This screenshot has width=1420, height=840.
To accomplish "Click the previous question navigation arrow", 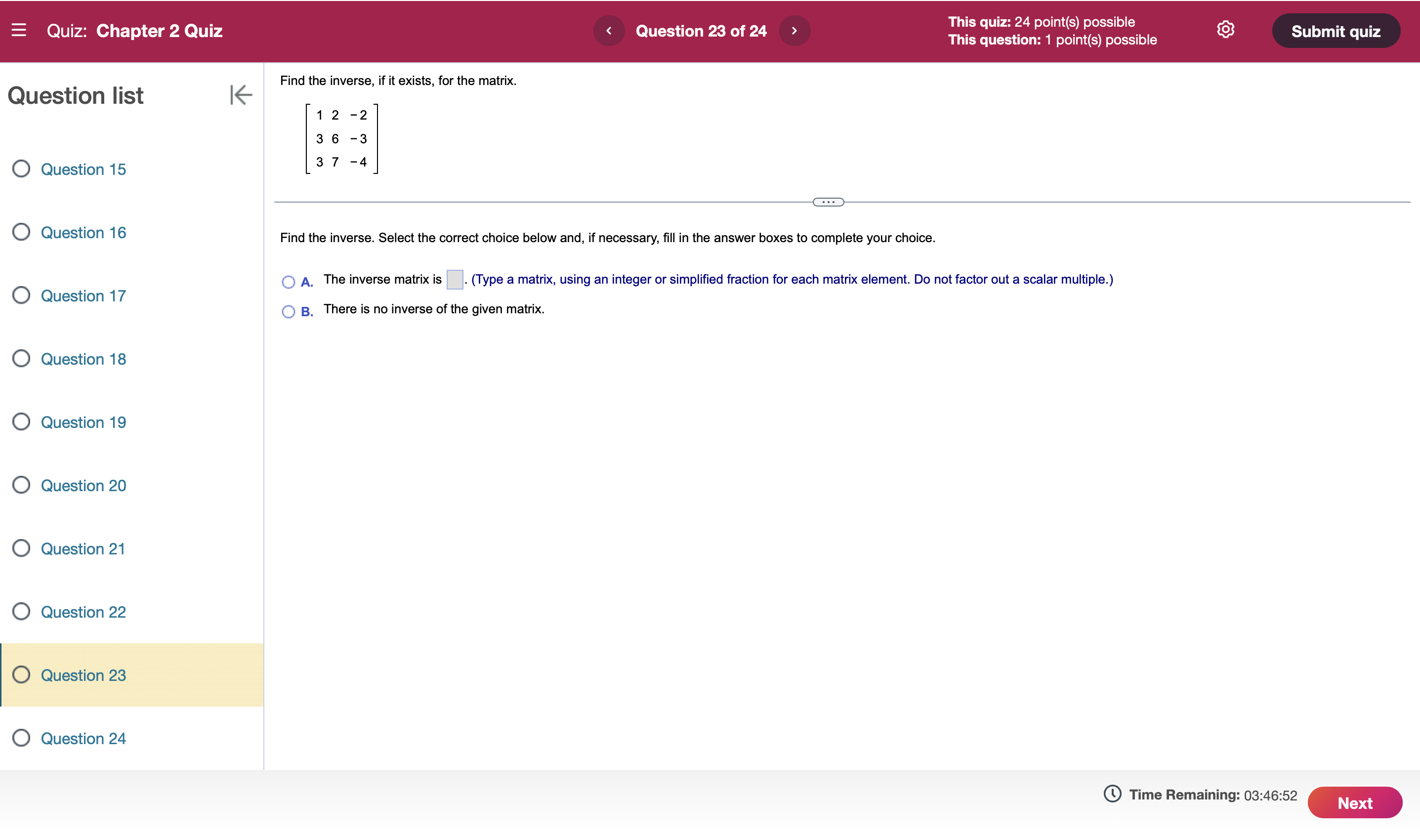I will click(609, 31).
